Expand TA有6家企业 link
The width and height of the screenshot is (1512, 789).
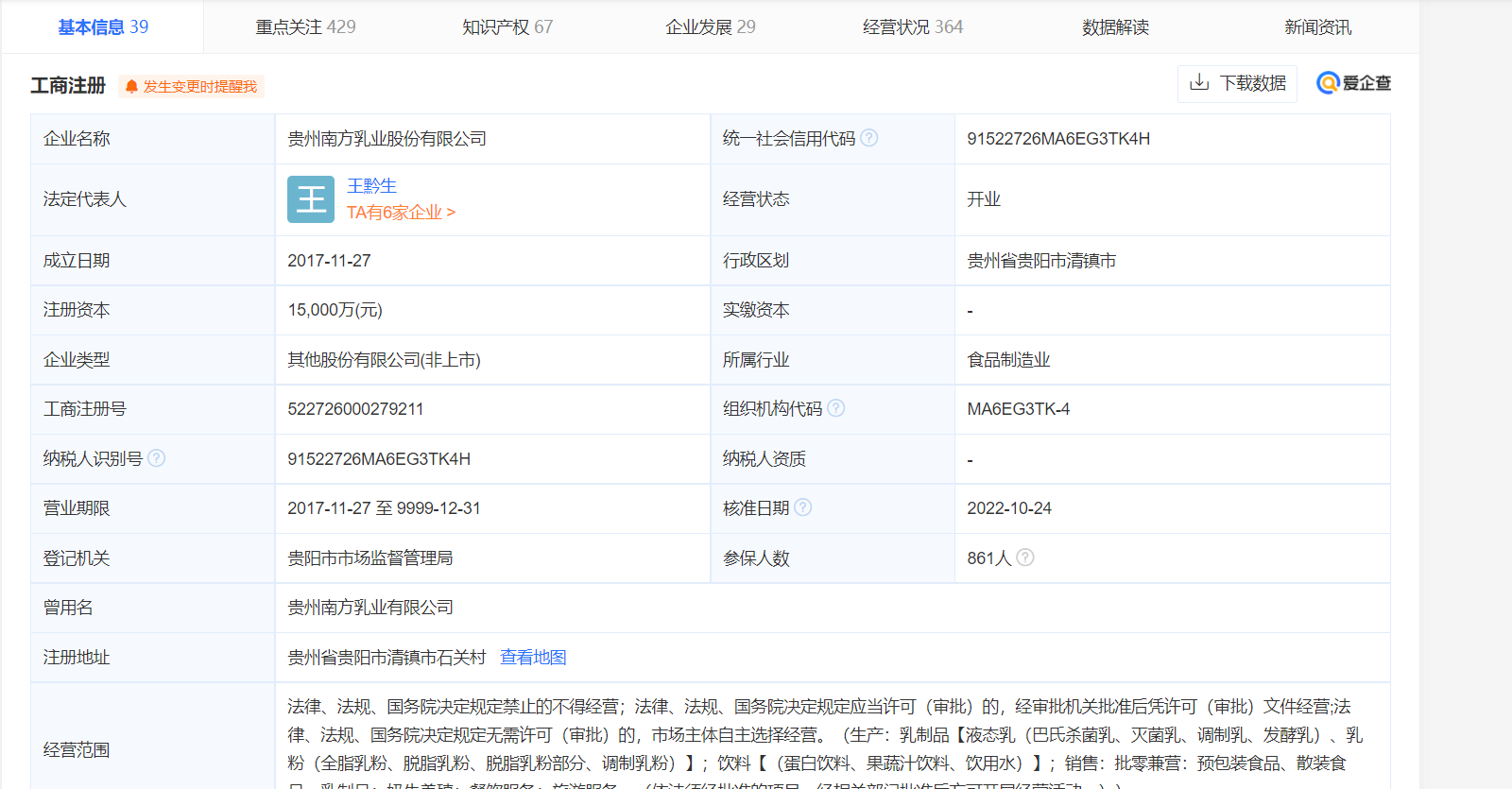(401, 213)
